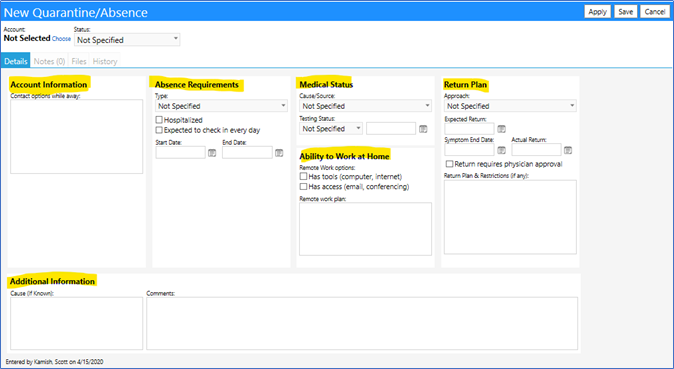The image size is (674, 369).
Task: Click the Additional Information heading
Action: (52, 281)
